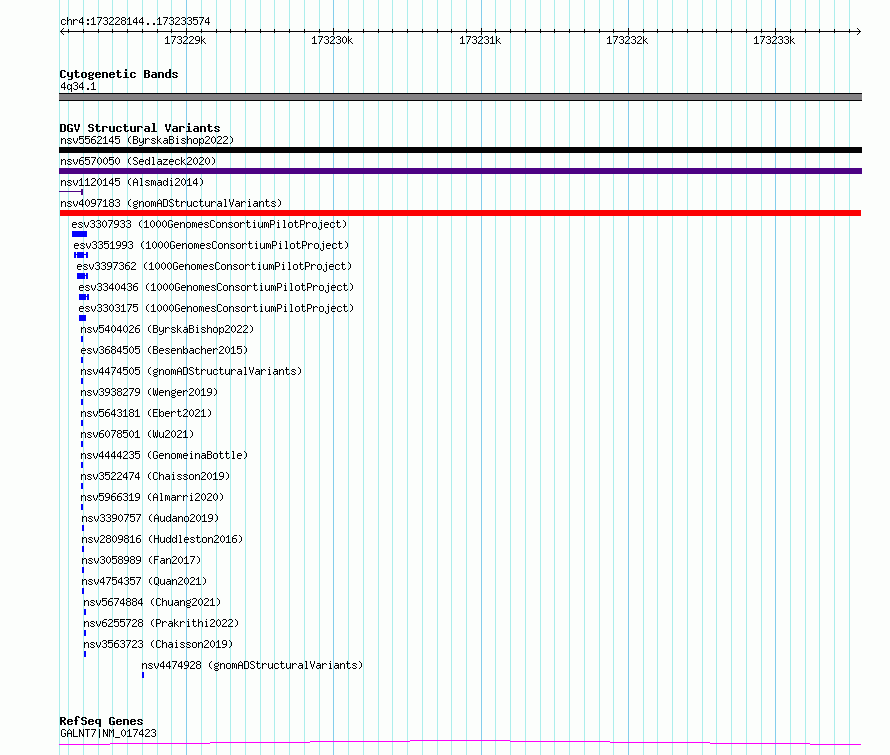Screen dimensions: 890x755
Task: Click the black nsv5562145 variant bar
Action: coord(460,150)
